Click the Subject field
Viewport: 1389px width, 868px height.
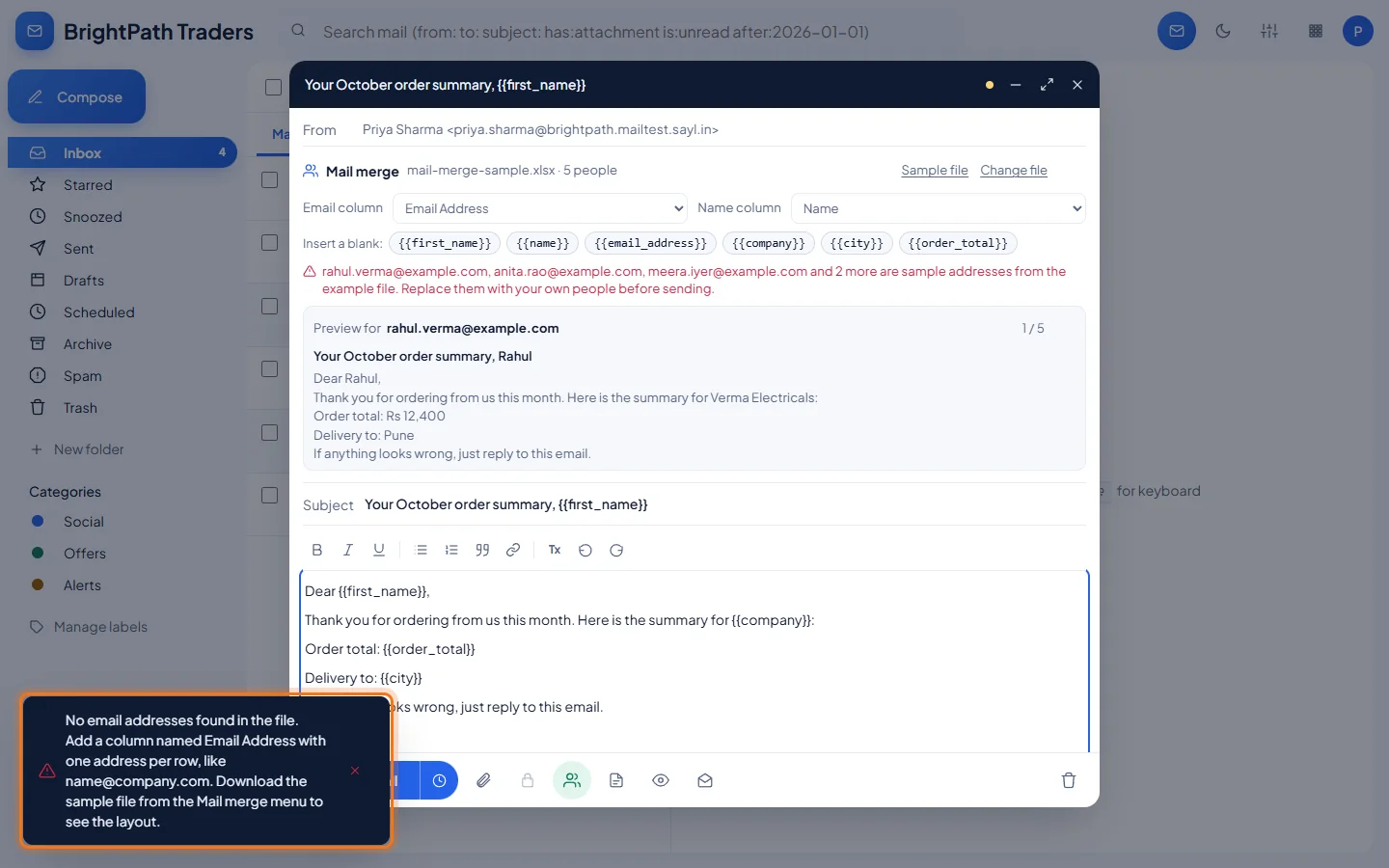723,504
